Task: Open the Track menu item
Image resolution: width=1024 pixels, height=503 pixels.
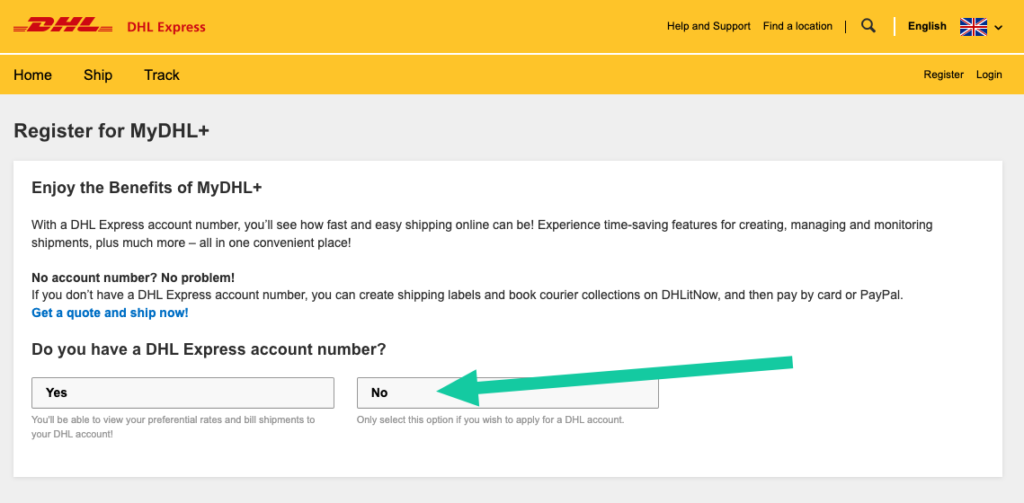Action: 162,75
